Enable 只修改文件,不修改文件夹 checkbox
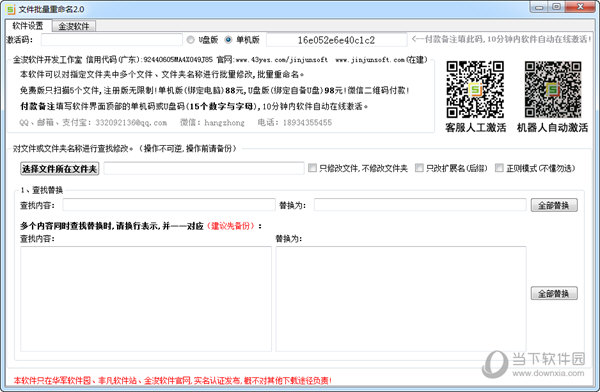The height and width of the screenshot is (392, 600). point(312,168)
